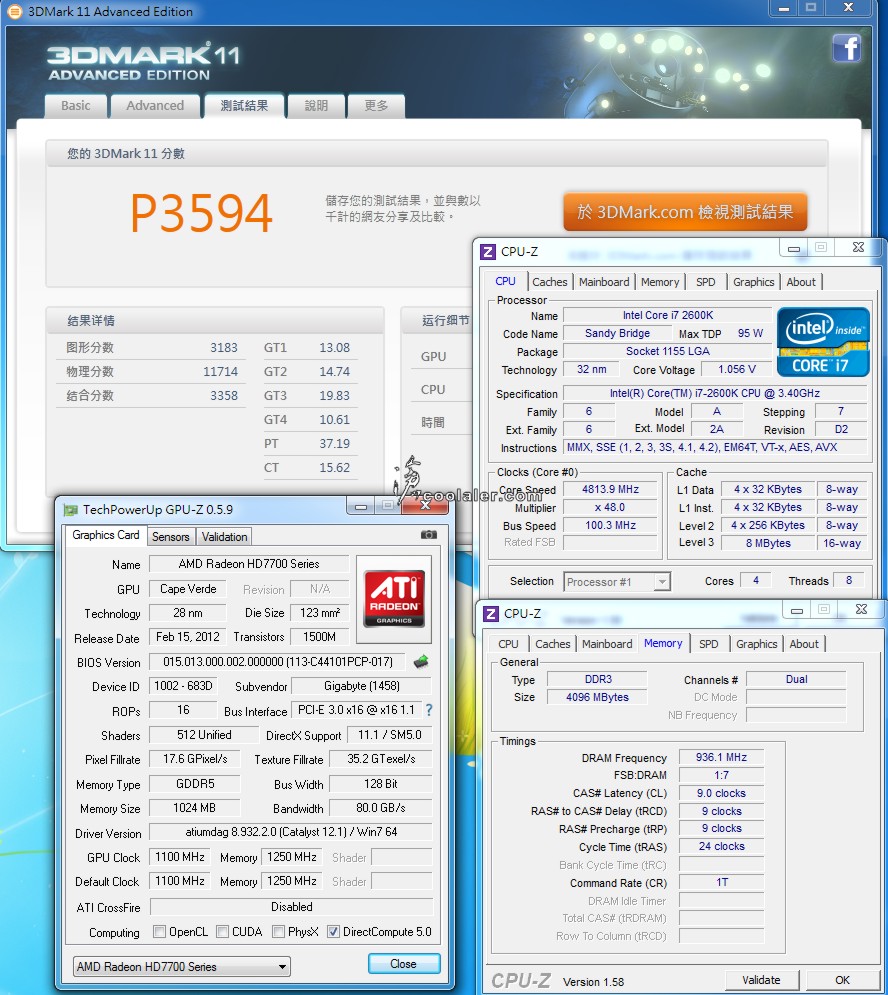Select the Graphics Card tab in GPU-Z

tap(105, 535)
